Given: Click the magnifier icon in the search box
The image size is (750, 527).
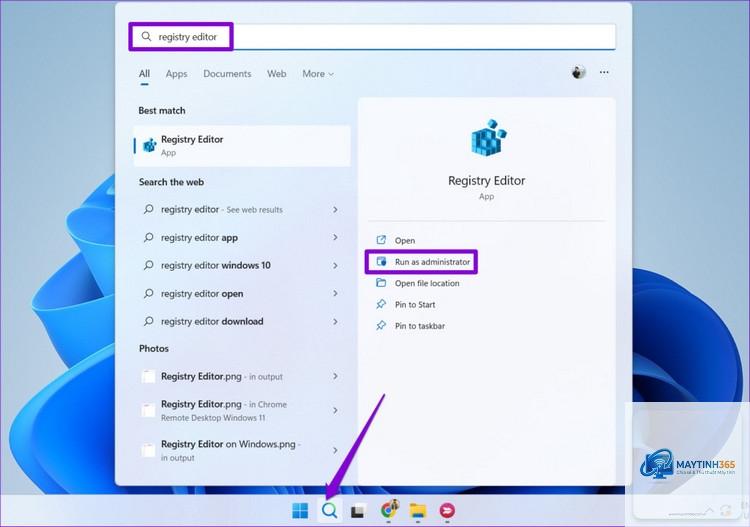Looking at the screenshot, I should 146,37.
